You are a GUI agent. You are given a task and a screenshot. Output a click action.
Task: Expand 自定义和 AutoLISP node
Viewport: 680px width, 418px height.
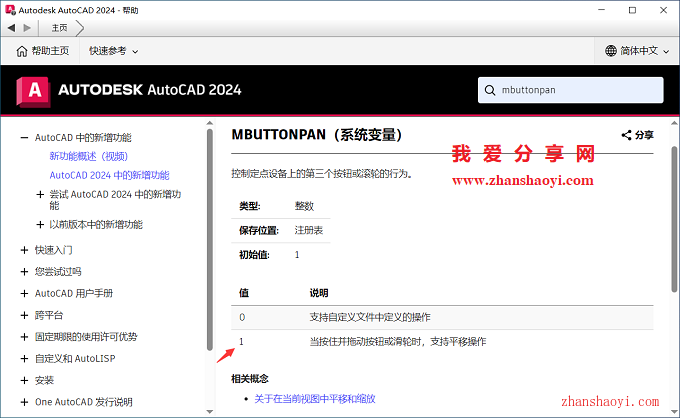pyautogui.click(x=24, y=359)
